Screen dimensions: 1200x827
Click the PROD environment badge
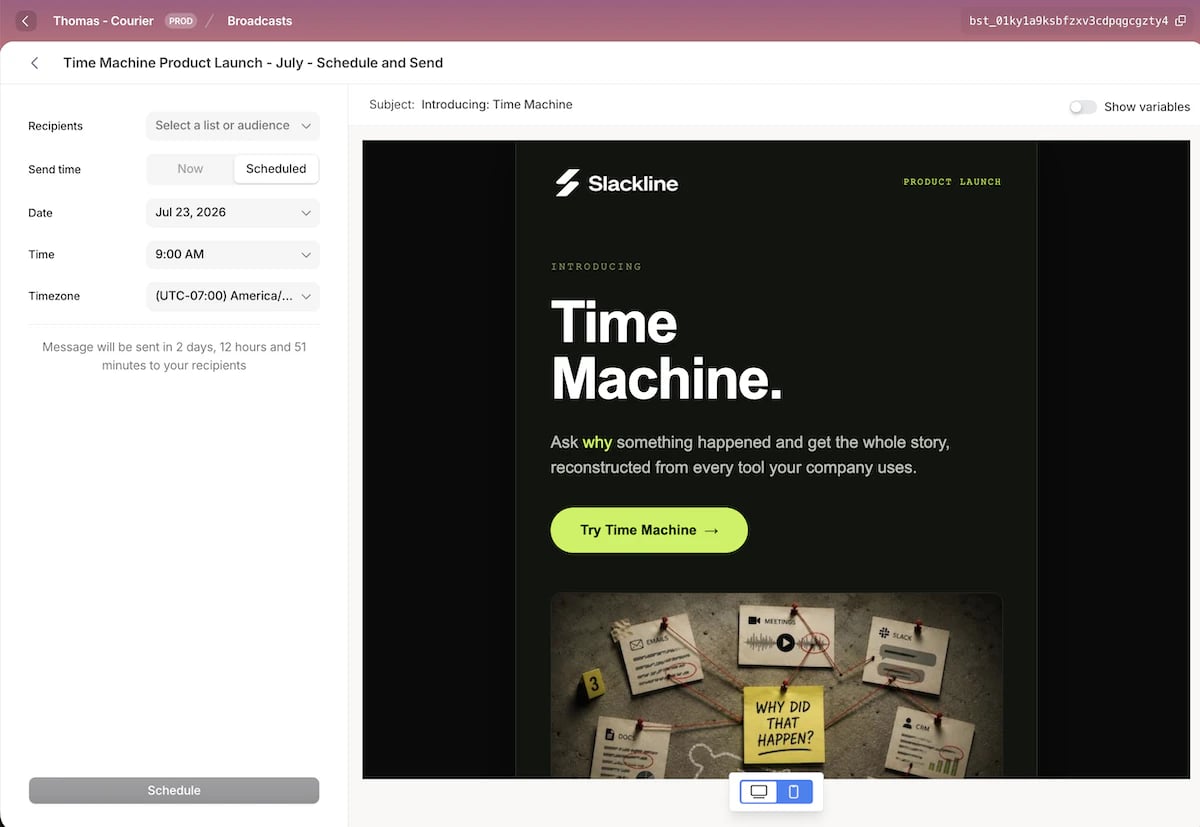pyautogui.click(x=181, y=21)
